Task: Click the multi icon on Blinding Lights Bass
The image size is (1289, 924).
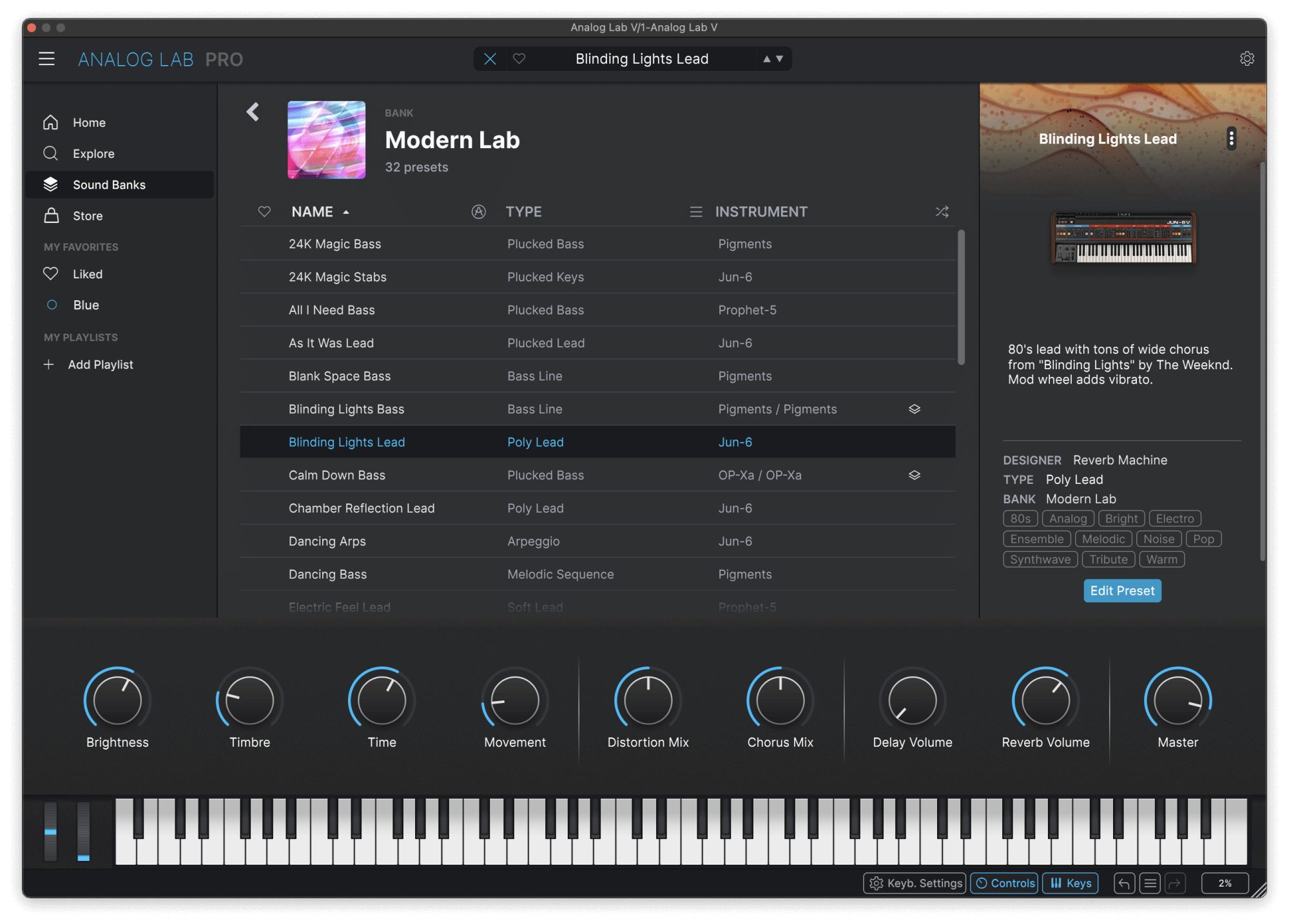Action: [x=914, y=409]
